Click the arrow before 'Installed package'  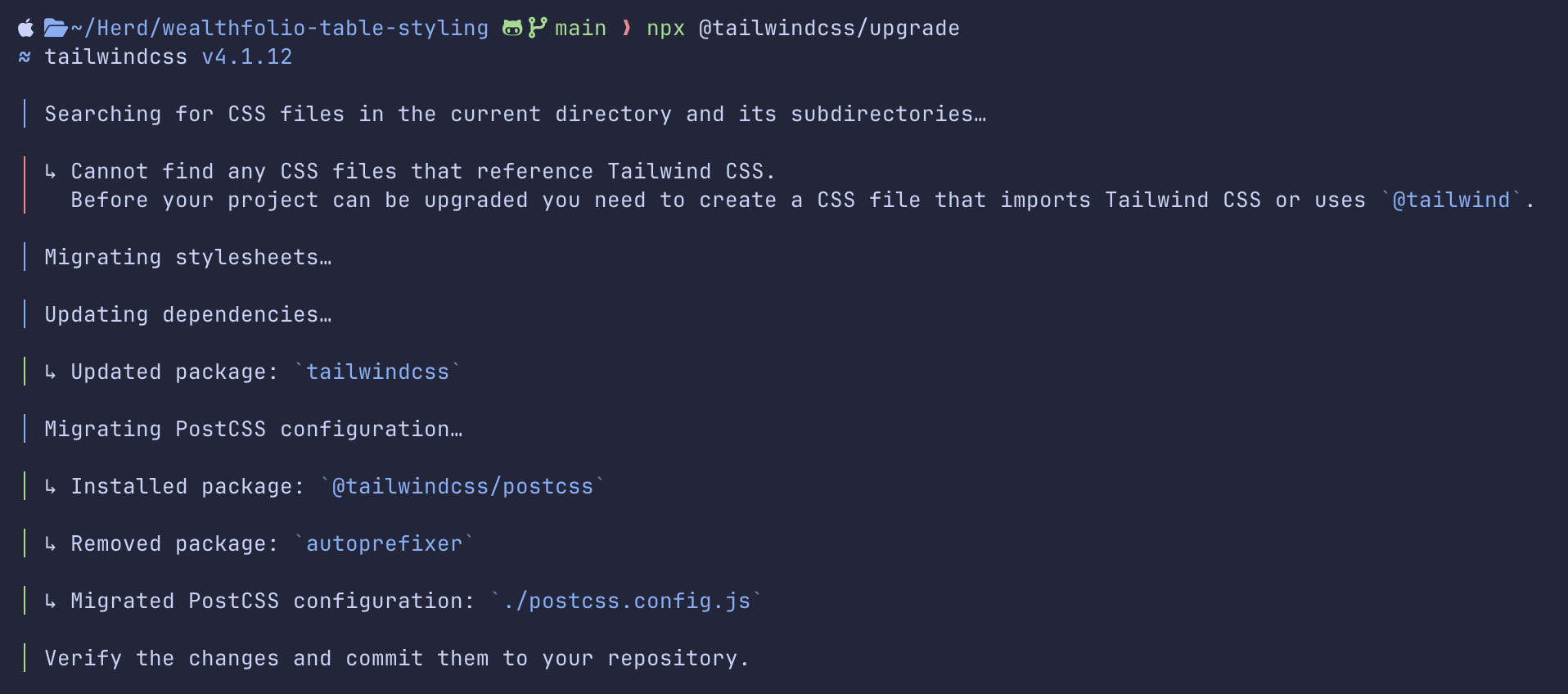51,487
